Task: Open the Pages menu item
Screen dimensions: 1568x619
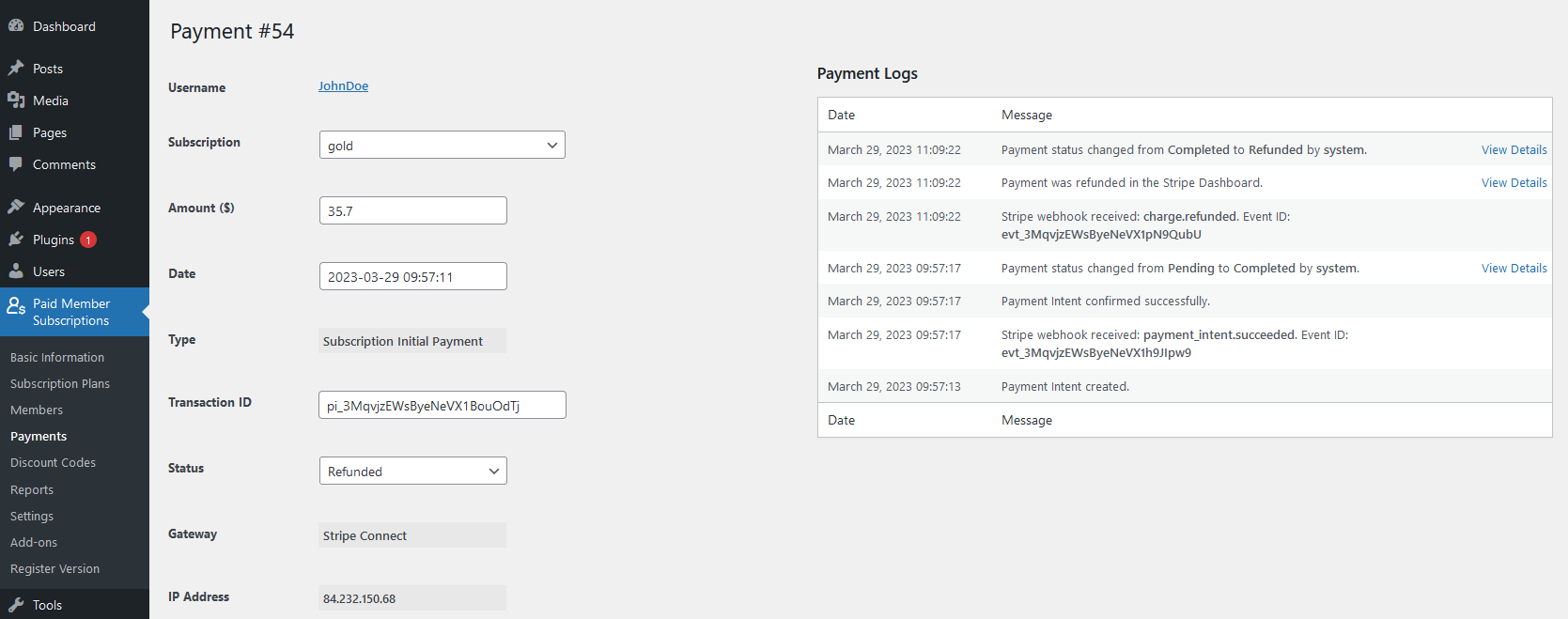Action: pyautogui.click(x=50, y=132)
